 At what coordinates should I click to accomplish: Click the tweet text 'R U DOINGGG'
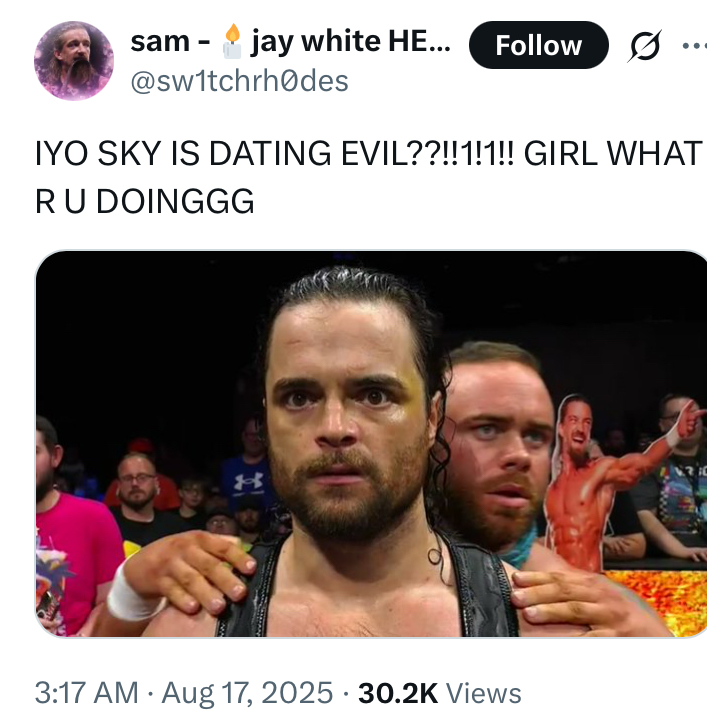pos(145,201)
